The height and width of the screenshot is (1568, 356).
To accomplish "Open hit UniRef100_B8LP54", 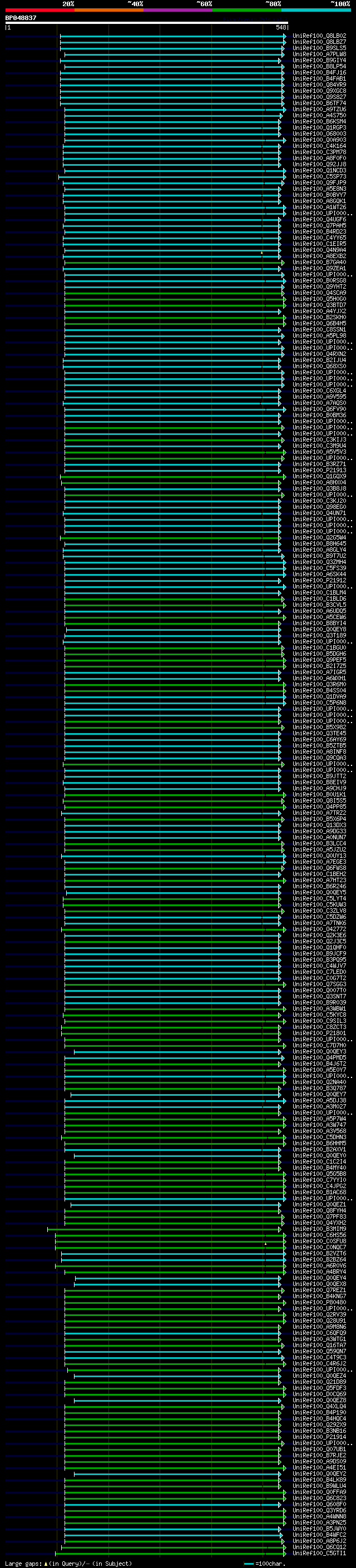I will [x=319, y=66].
